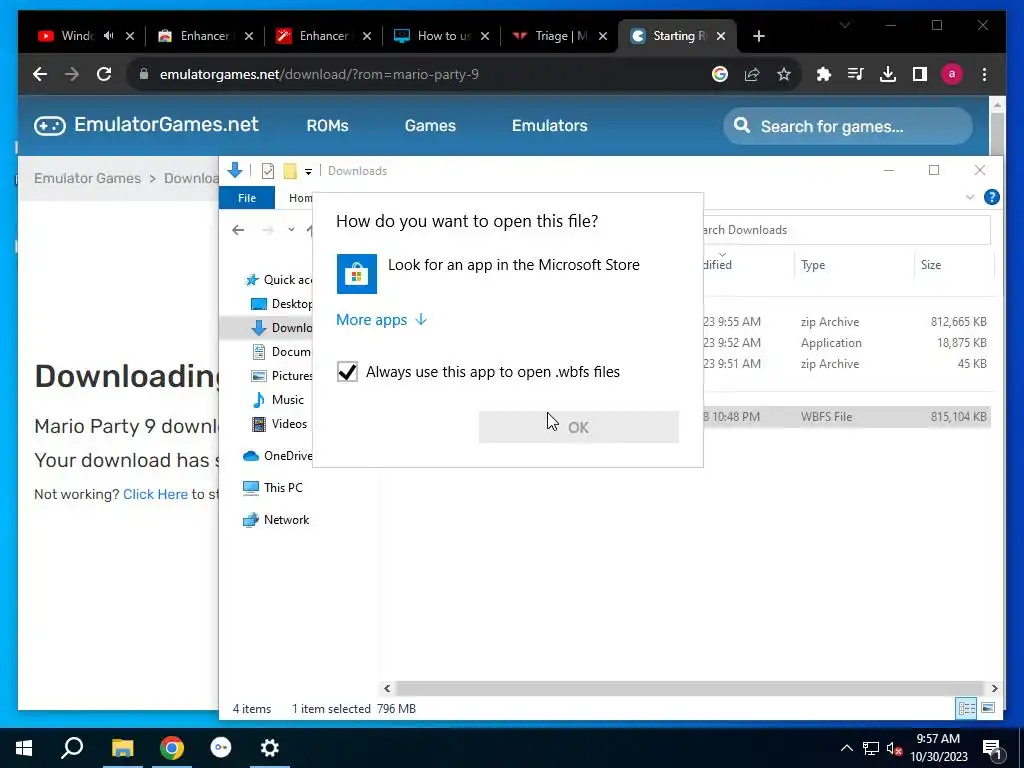The height and width of the screenshot is (768, 1024).
Task: Click Properties icon in Explorer title bar
Action: pos(268,171)
